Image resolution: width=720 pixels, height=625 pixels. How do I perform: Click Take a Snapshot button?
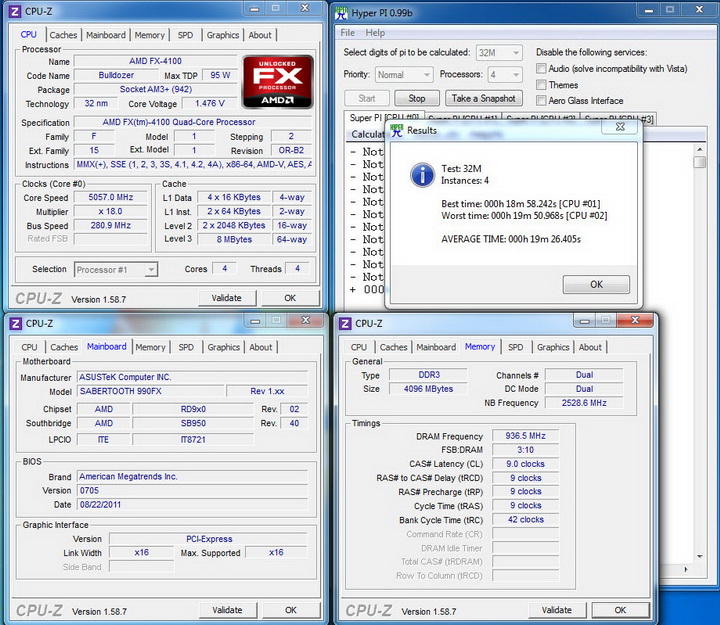pyautogui.click(x=484, y=98)
